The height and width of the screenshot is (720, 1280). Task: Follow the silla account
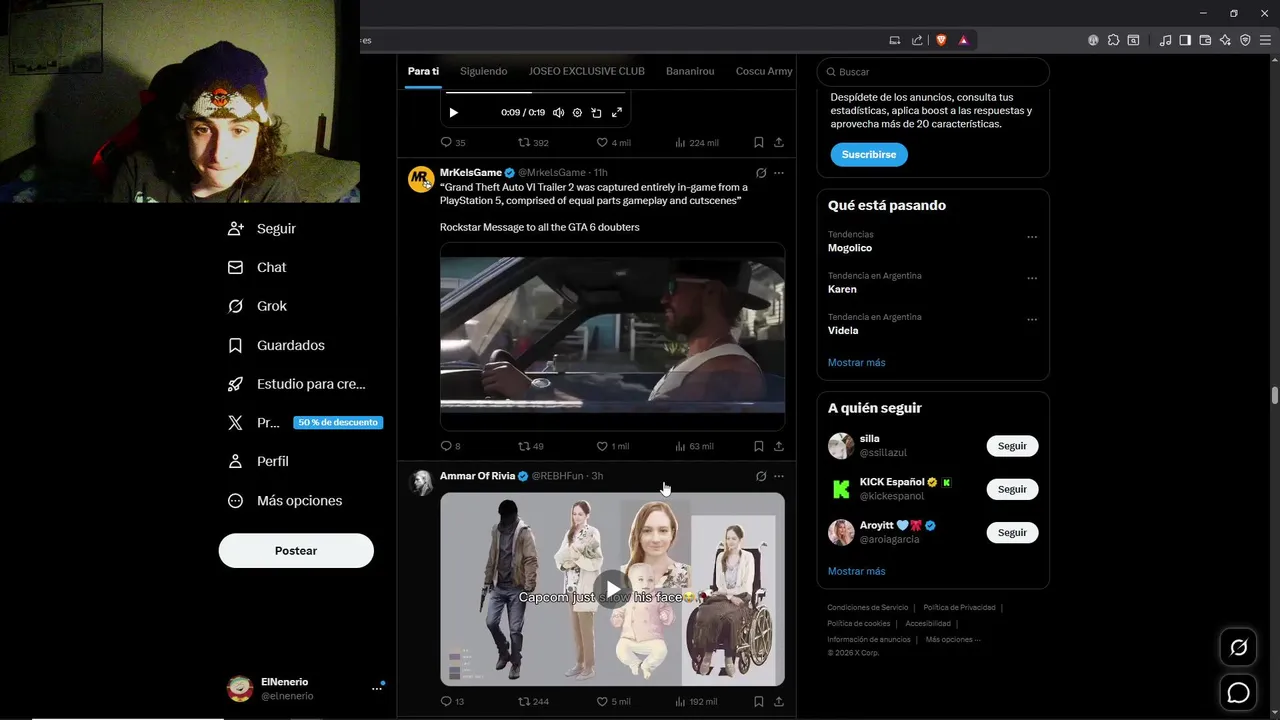1012,446
